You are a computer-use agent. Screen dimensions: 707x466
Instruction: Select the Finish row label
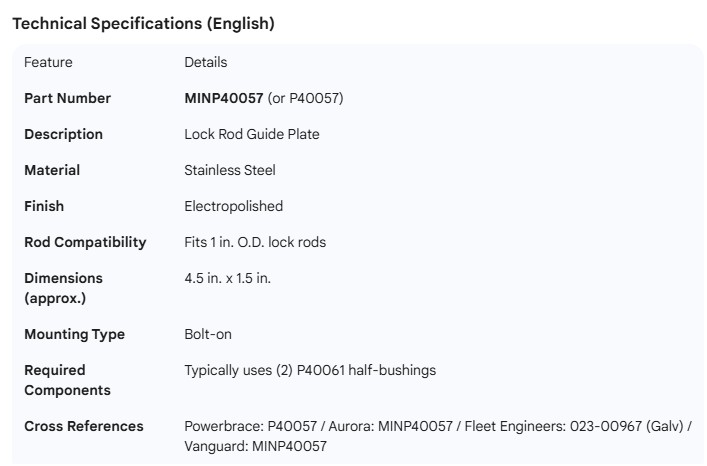pos(44,206)
